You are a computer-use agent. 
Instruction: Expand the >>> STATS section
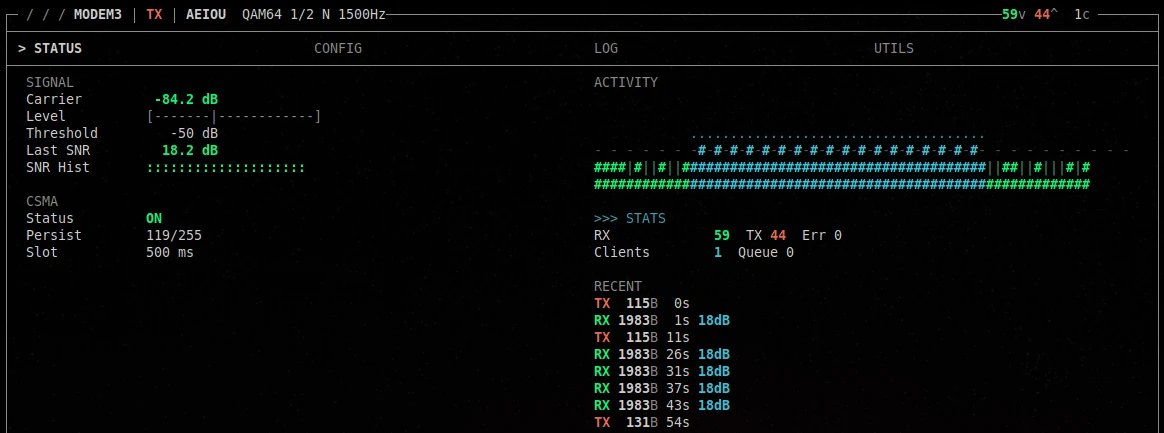(629, 218)
